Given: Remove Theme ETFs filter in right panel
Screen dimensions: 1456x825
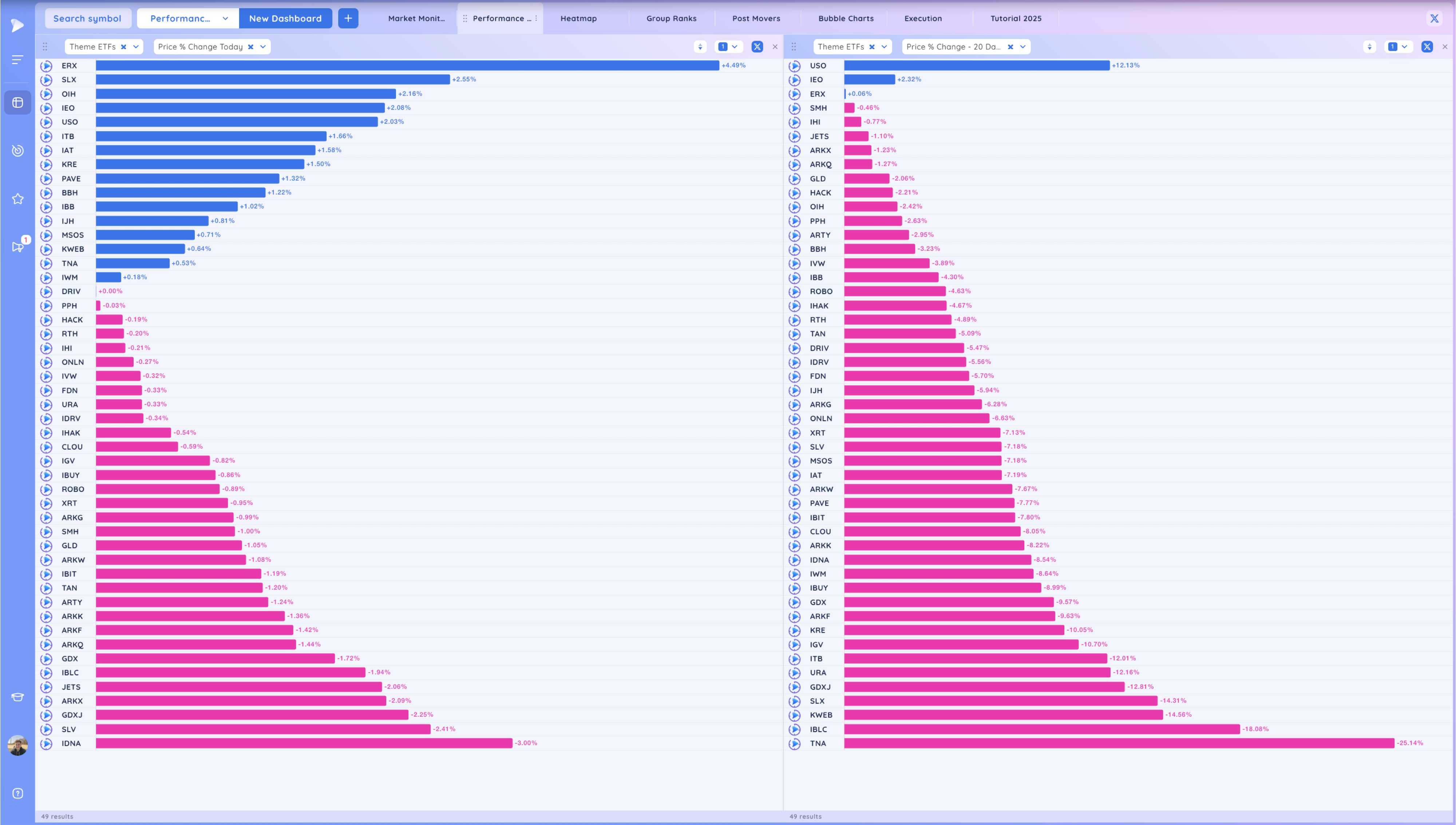Looking at the screenshot, I should click(872, 47).
